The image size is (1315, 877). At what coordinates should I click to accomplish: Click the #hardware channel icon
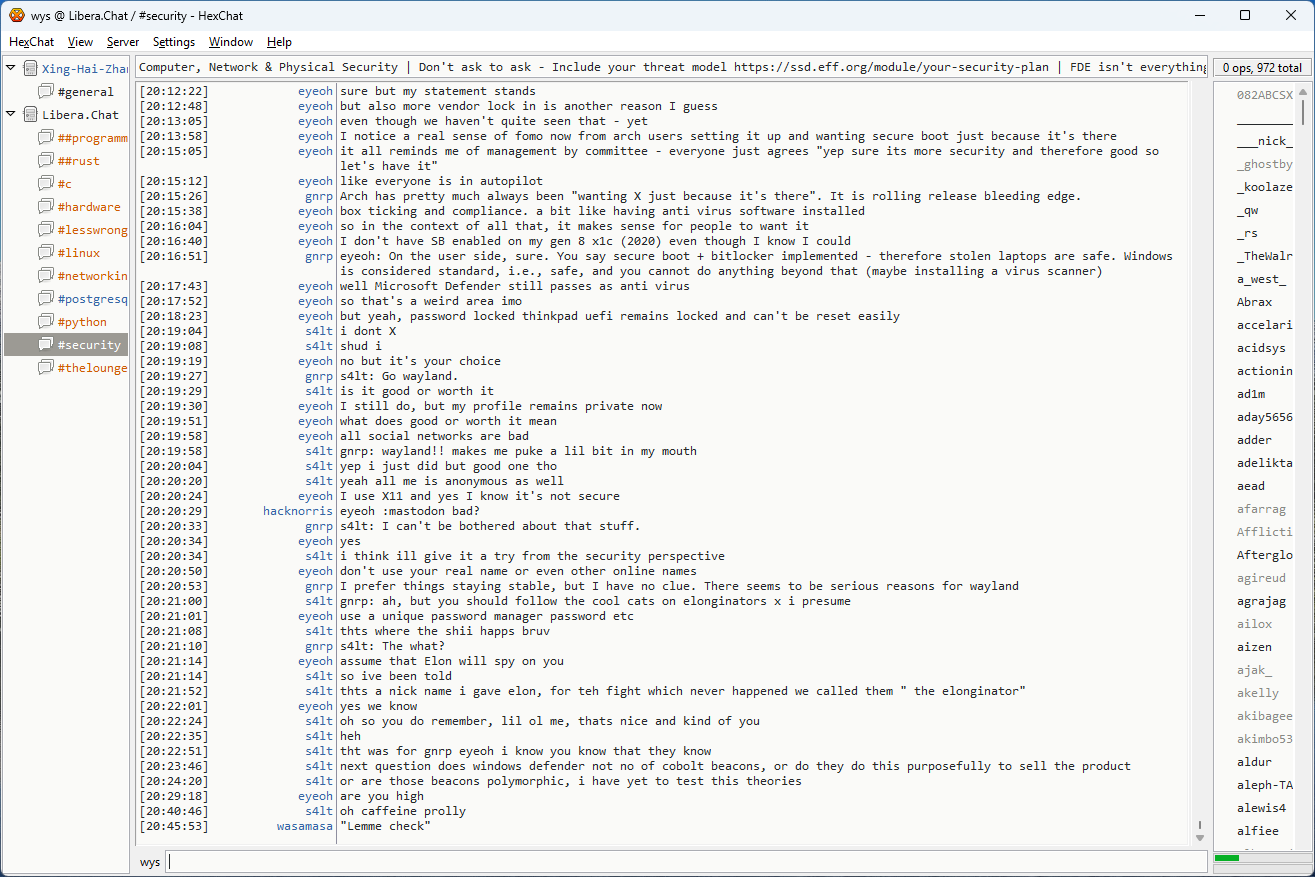tap(46, 206)
